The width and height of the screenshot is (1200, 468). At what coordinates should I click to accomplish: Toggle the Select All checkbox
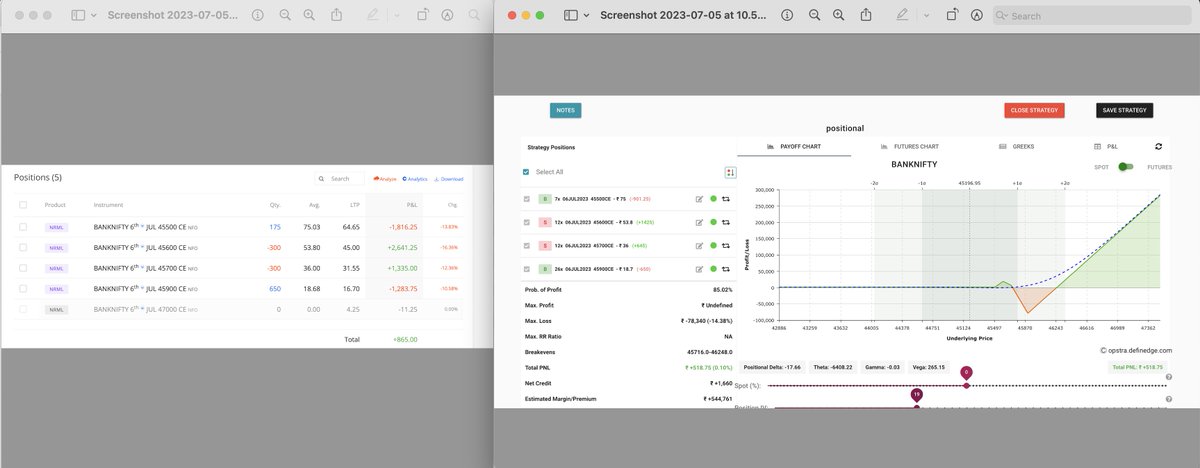(x=527, y=172)
